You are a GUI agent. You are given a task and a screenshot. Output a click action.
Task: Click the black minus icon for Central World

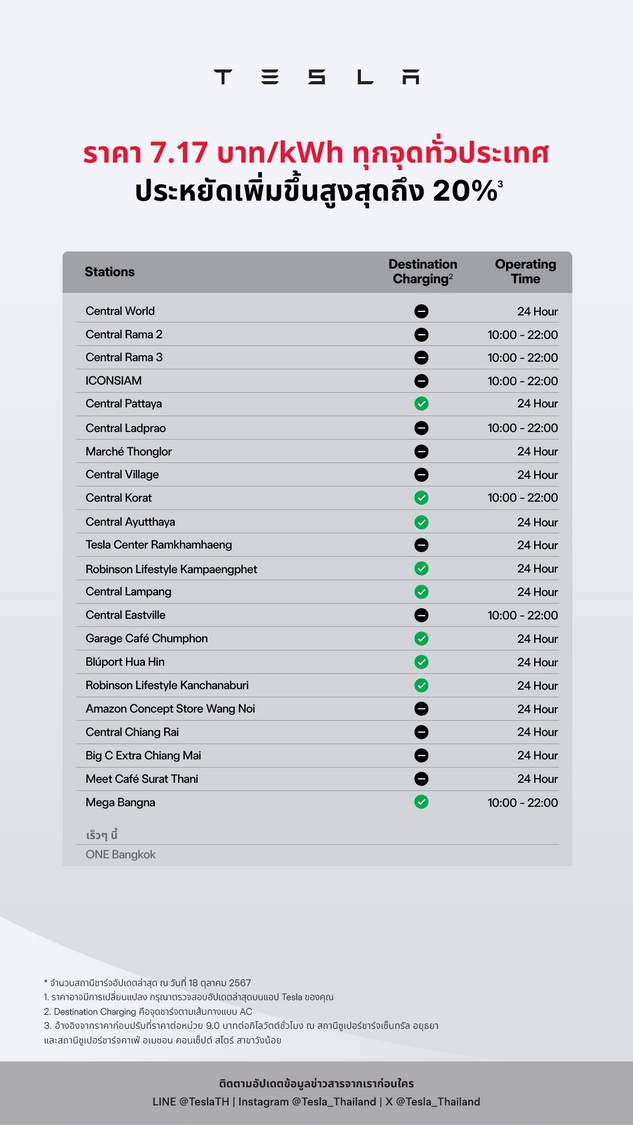(x=421, y=311)
